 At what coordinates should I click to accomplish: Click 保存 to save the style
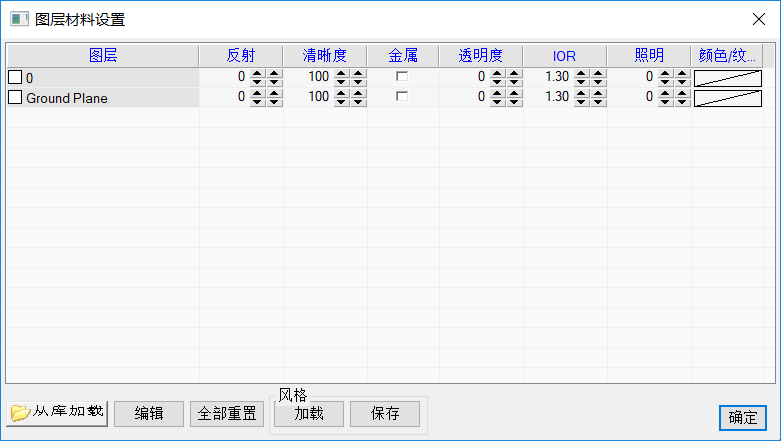coord(385,414)
